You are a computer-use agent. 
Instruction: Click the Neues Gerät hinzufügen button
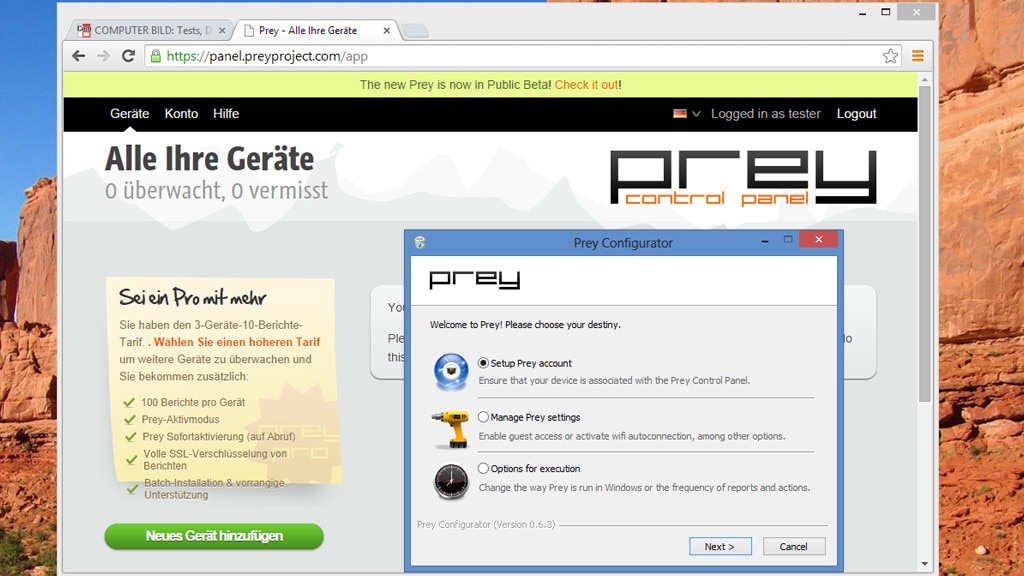coord(214,536)
